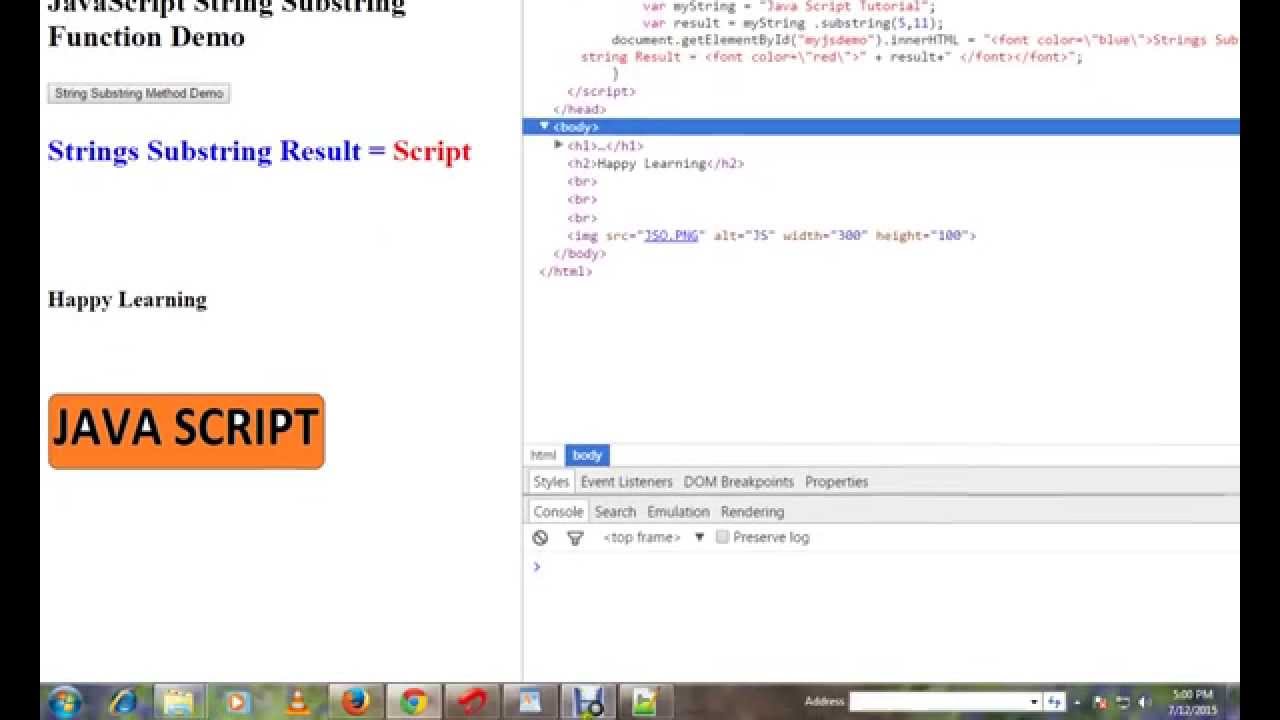Click the String Substring Method Demo button
1280x720 pixels.
[139, 93]
